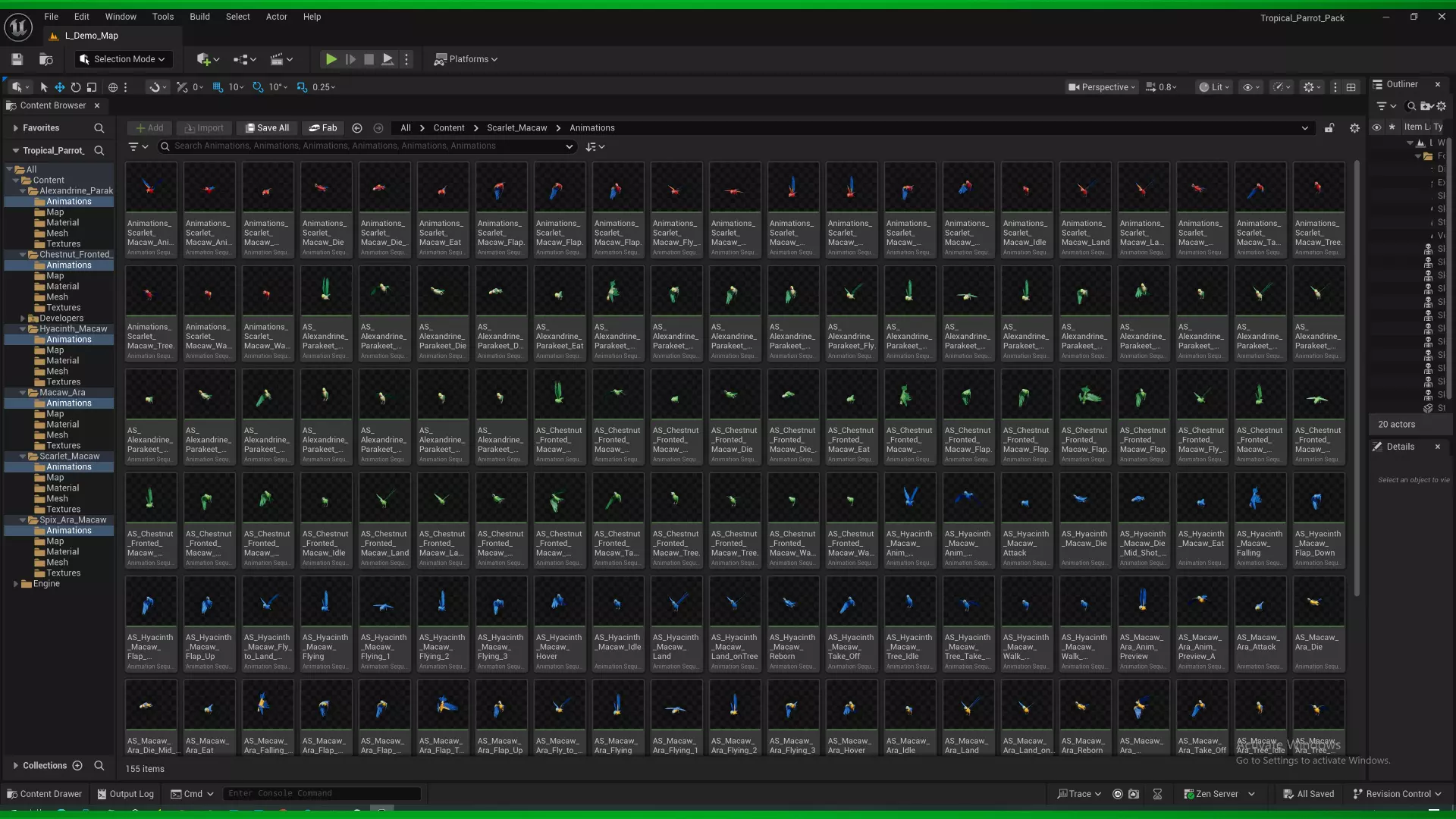The image size is (1456, 819).
Task: Switch to the Output Log tab
Action: tap(125, 794)
